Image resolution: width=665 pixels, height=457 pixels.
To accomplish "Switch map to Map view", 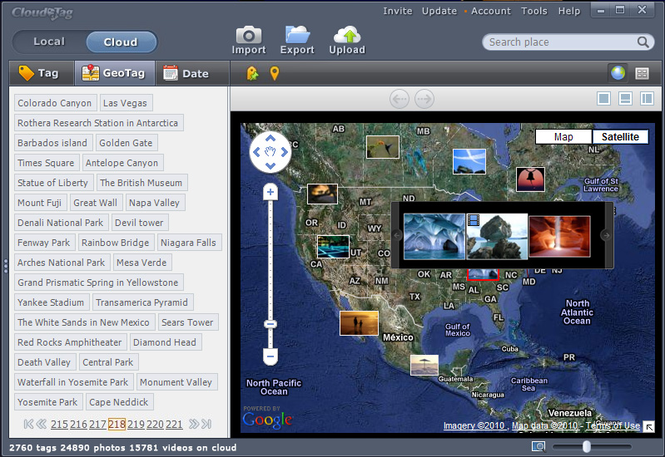I will (x=563, y=137).
